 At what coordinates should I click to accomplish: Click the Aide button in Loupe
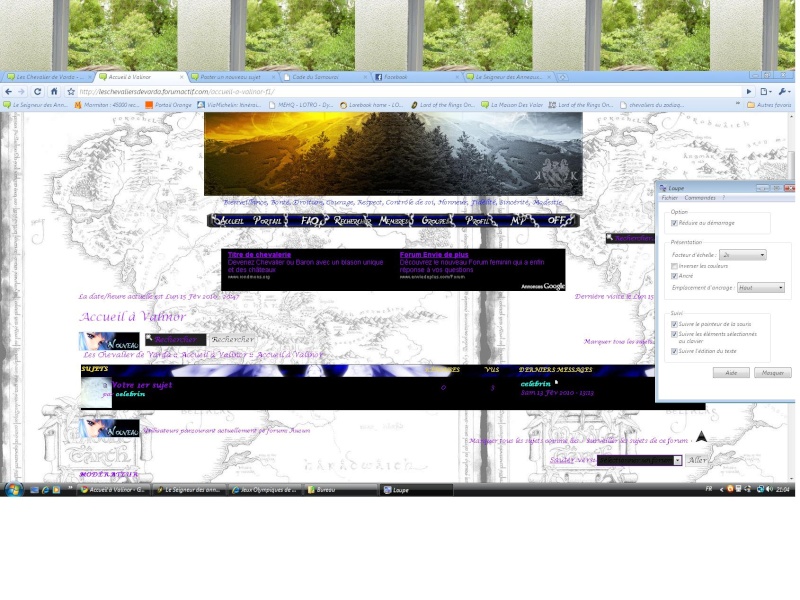731,373
